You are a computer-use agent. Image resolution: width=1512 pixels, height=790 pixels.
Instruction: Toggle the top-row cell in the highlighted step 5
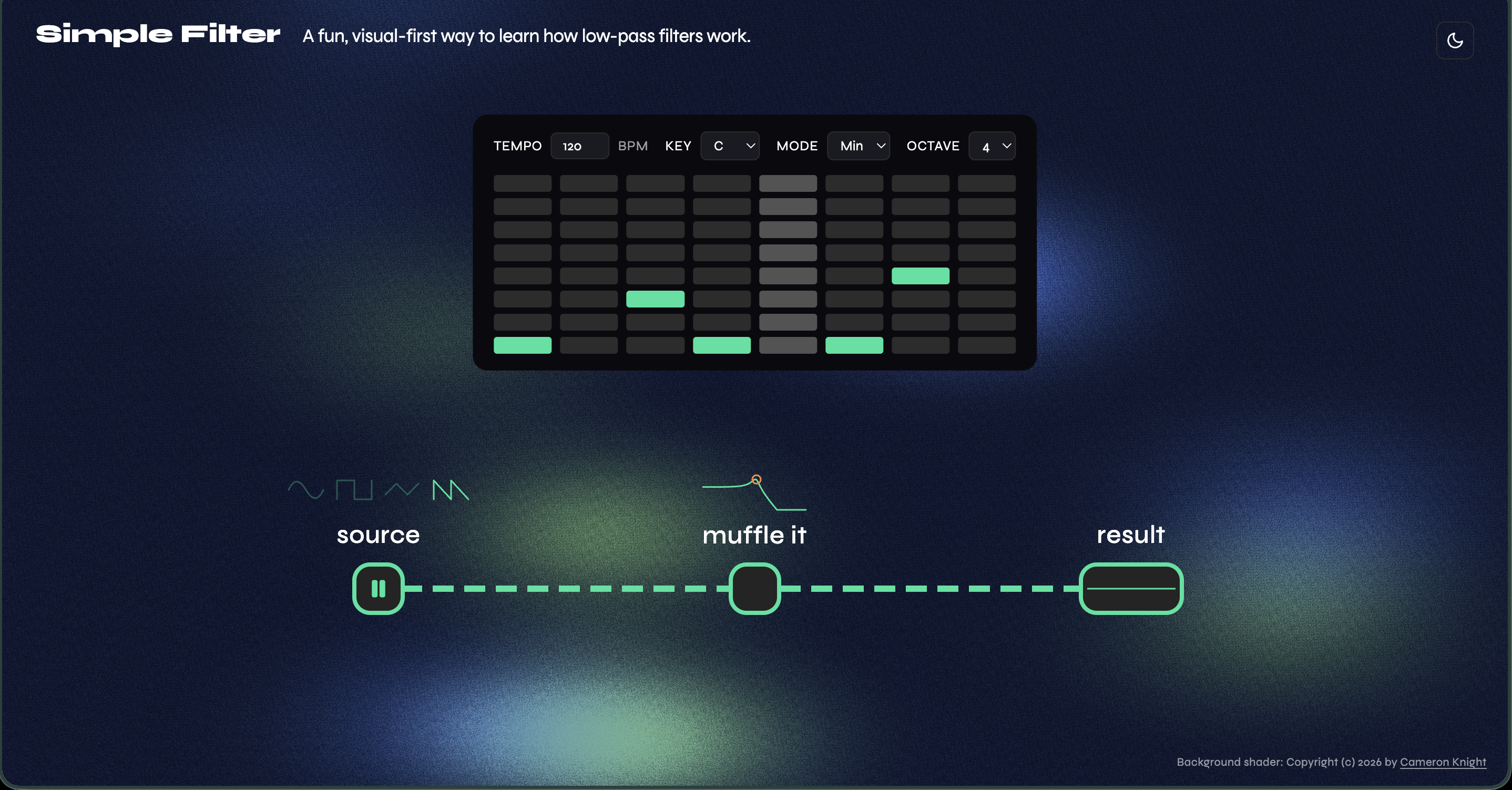click(x=788, y=183)
